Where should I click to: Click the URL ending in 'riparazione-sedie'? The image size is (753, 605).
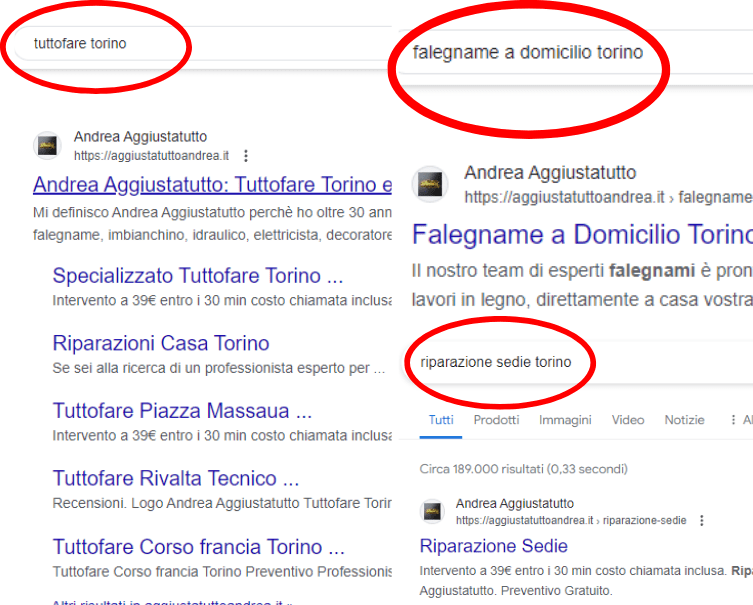point(571,520)
